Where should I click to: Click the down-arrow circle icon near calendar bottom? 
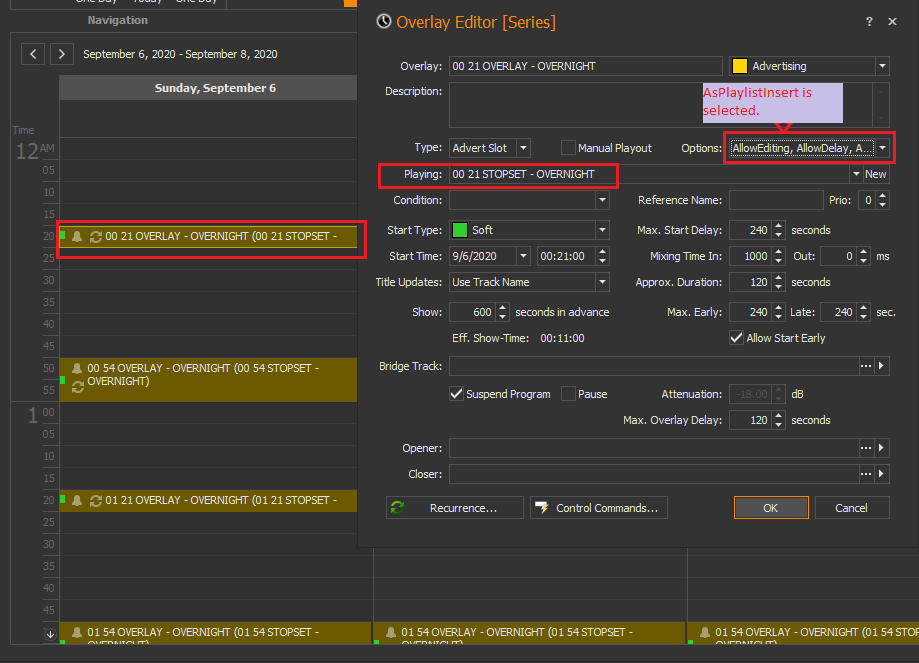(x=50, y=634)
